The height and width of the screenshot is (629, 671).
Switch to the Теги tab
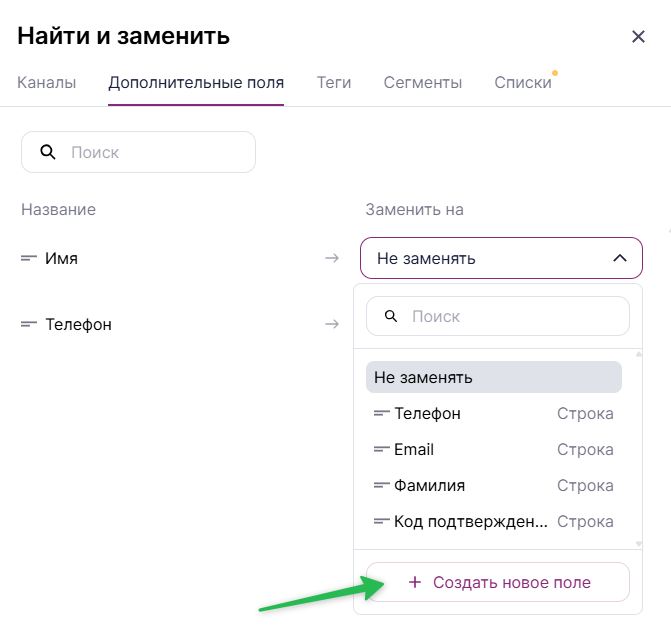[334, 82]
